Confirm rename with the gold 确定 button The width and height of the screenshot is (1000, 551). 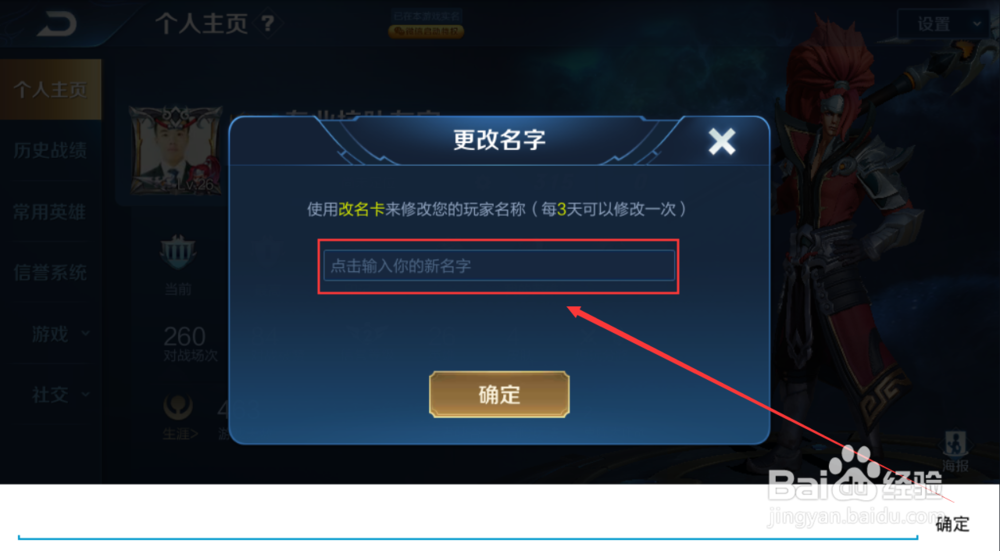click(499, 394)
